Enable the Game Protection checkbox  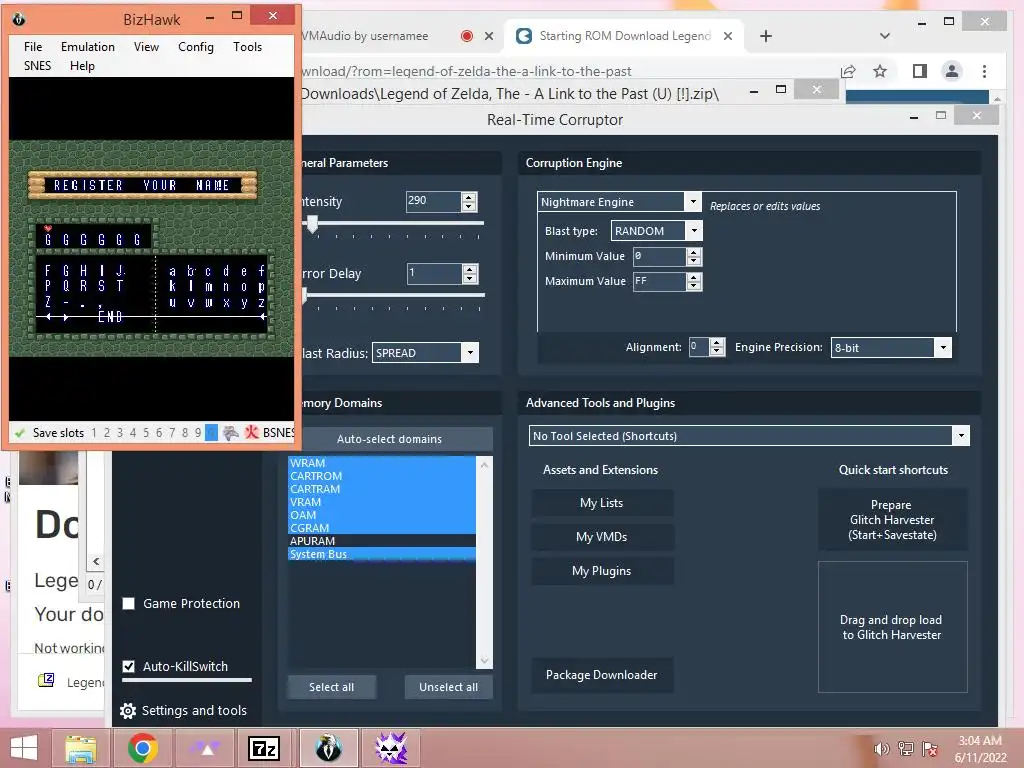point(129,603)
